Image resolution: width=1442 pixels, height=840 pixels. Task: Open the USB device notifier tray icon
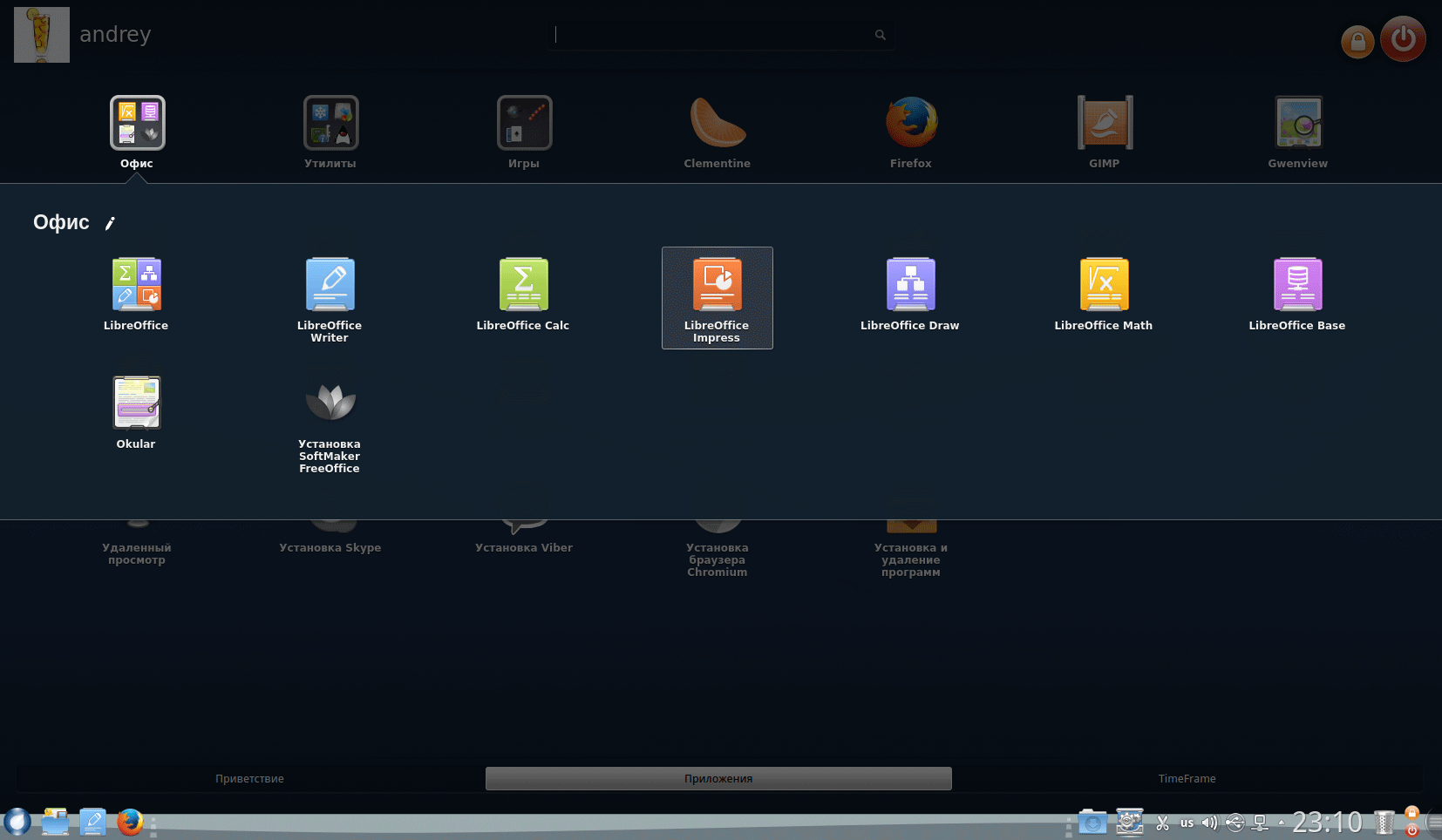(x=1235, y=823)
